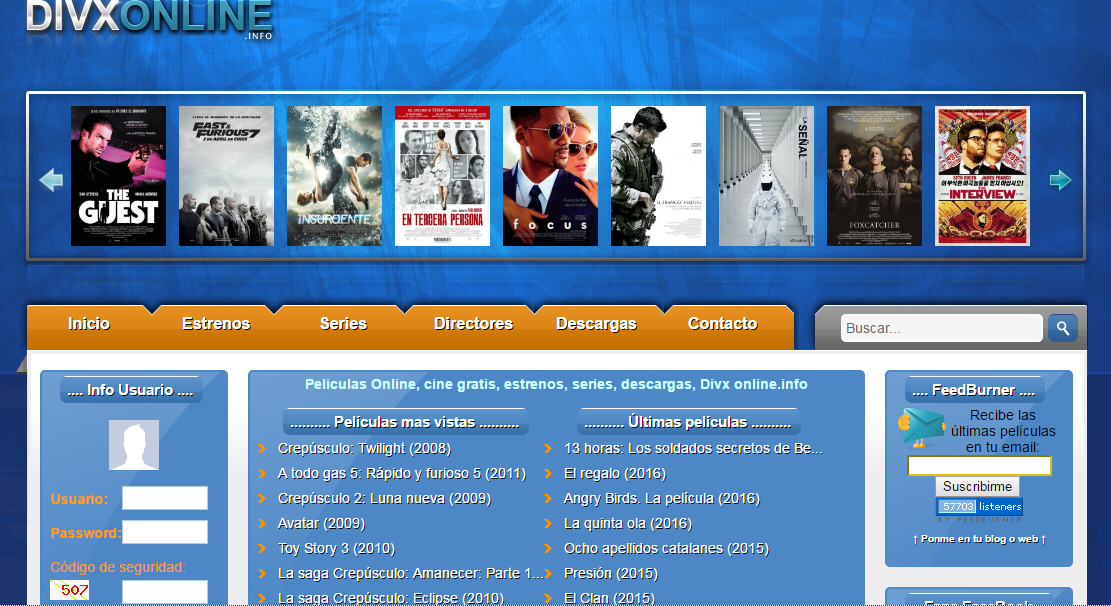Click the Películas mas vistas header
Image resolution: width=1111 pixels, height=606 pixels.
(405, 422)
